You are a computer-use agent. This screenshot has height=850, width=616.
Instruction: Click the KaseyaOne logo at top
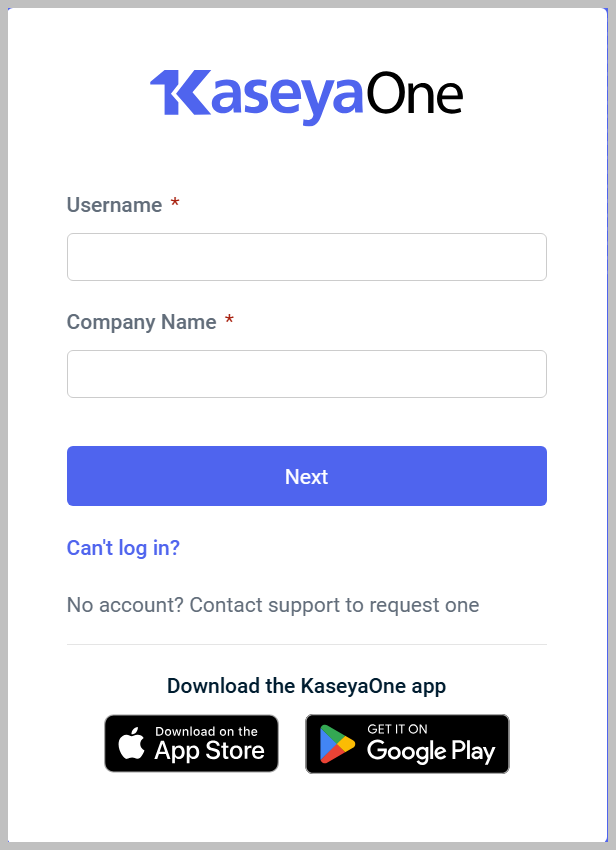pyautogui.click(x=306, y=97)
